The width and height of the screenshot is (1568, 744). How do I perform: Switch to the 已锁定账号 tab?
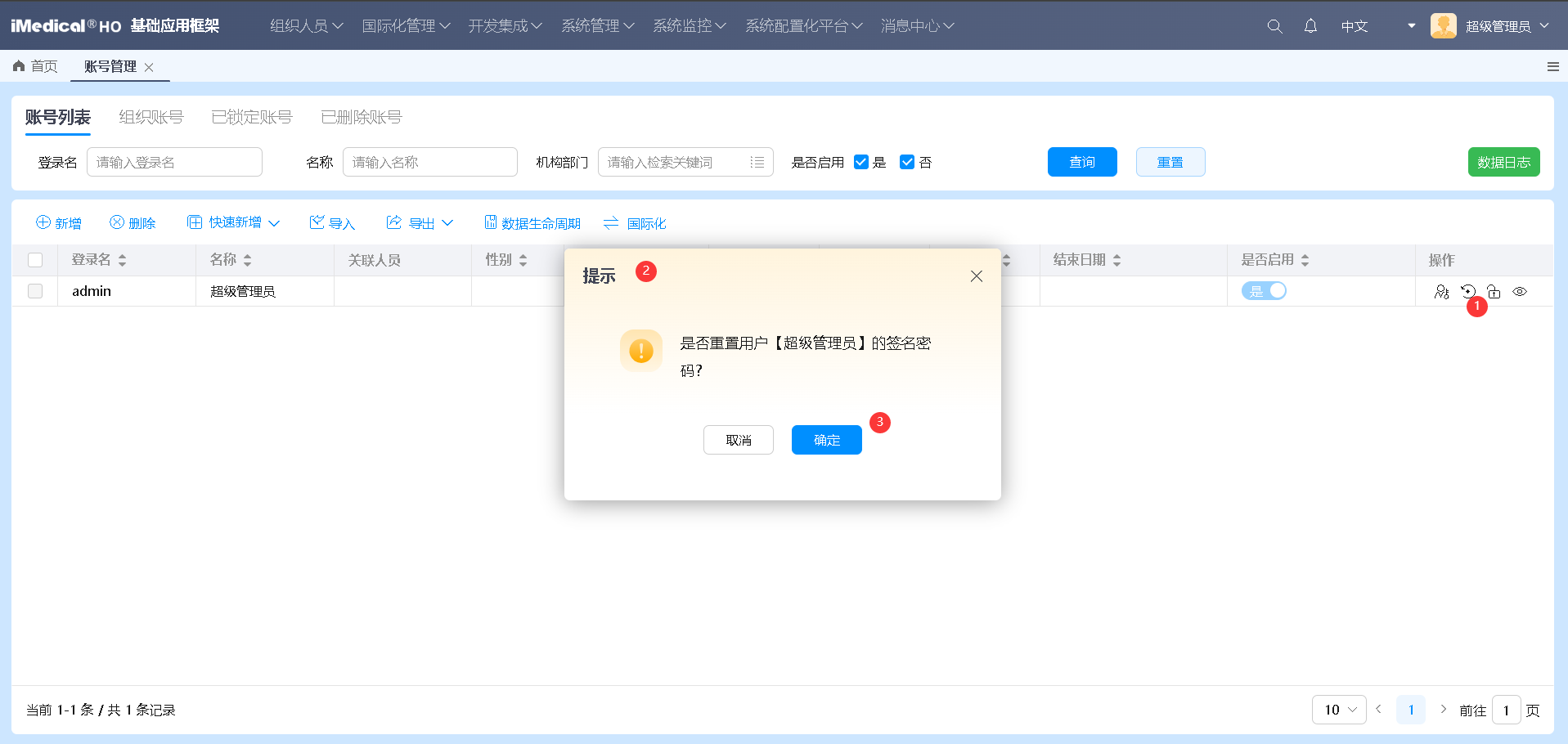[251, 117]
